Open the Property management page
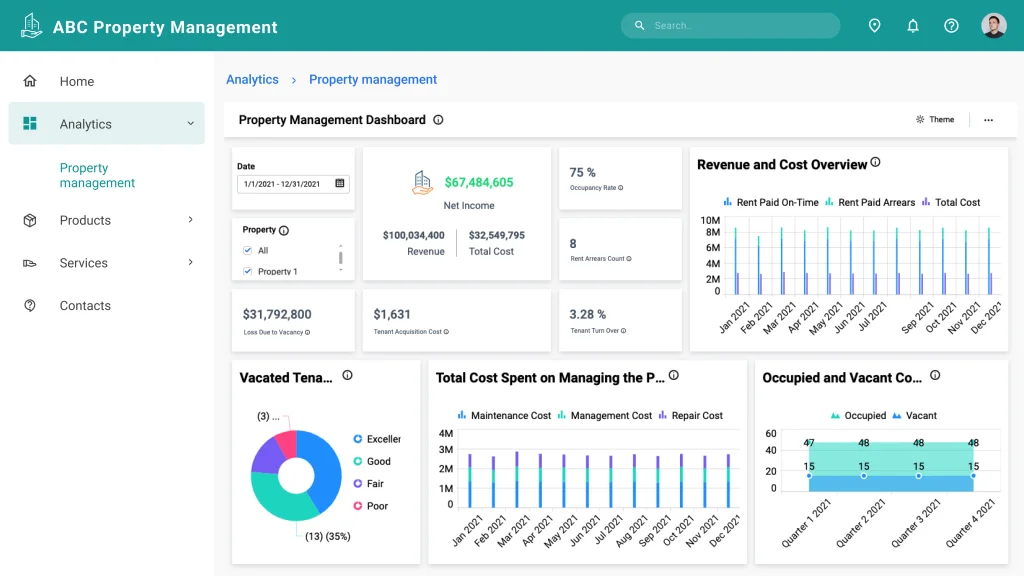This screenshot has width=1024, height=576. (96, 175)
